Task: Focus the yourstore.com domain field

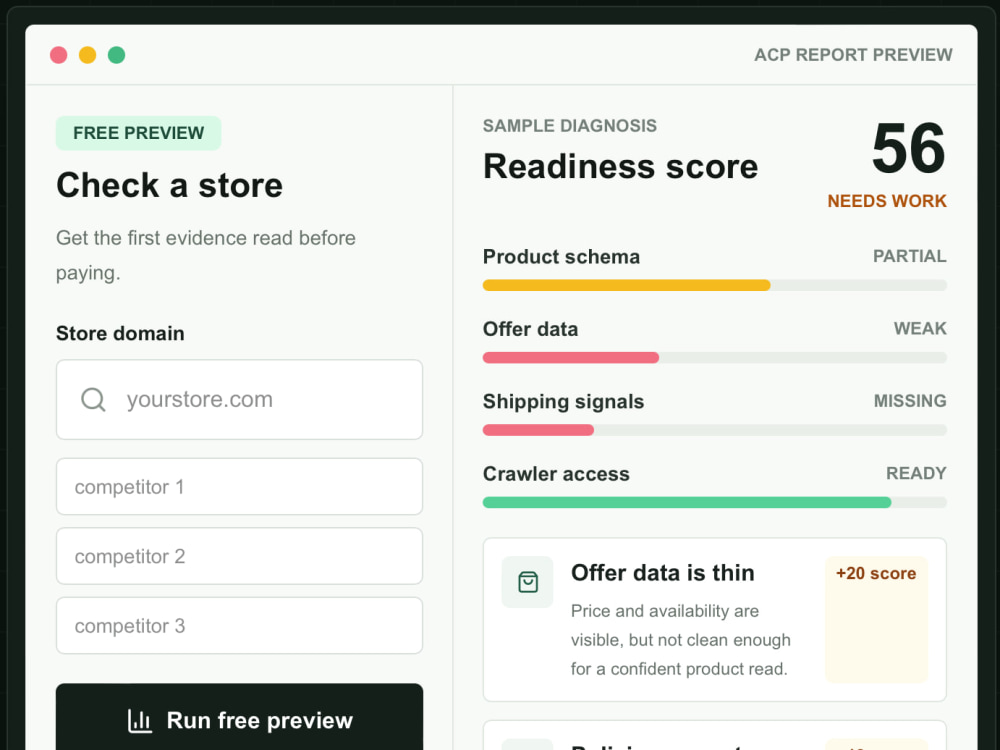Action: (x=239, y=400)
